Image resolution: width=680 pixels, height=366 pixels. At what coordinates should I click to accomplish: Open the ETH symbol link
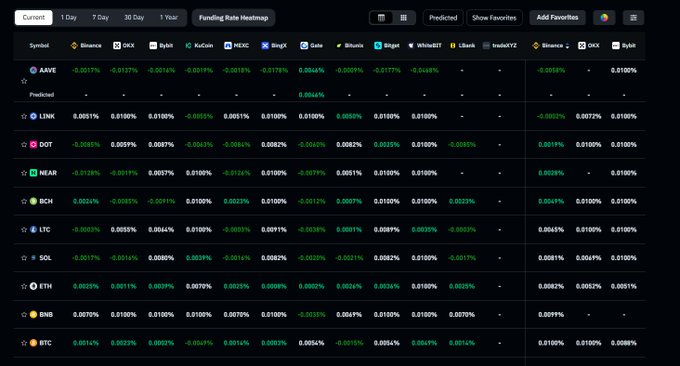point(46,286)
